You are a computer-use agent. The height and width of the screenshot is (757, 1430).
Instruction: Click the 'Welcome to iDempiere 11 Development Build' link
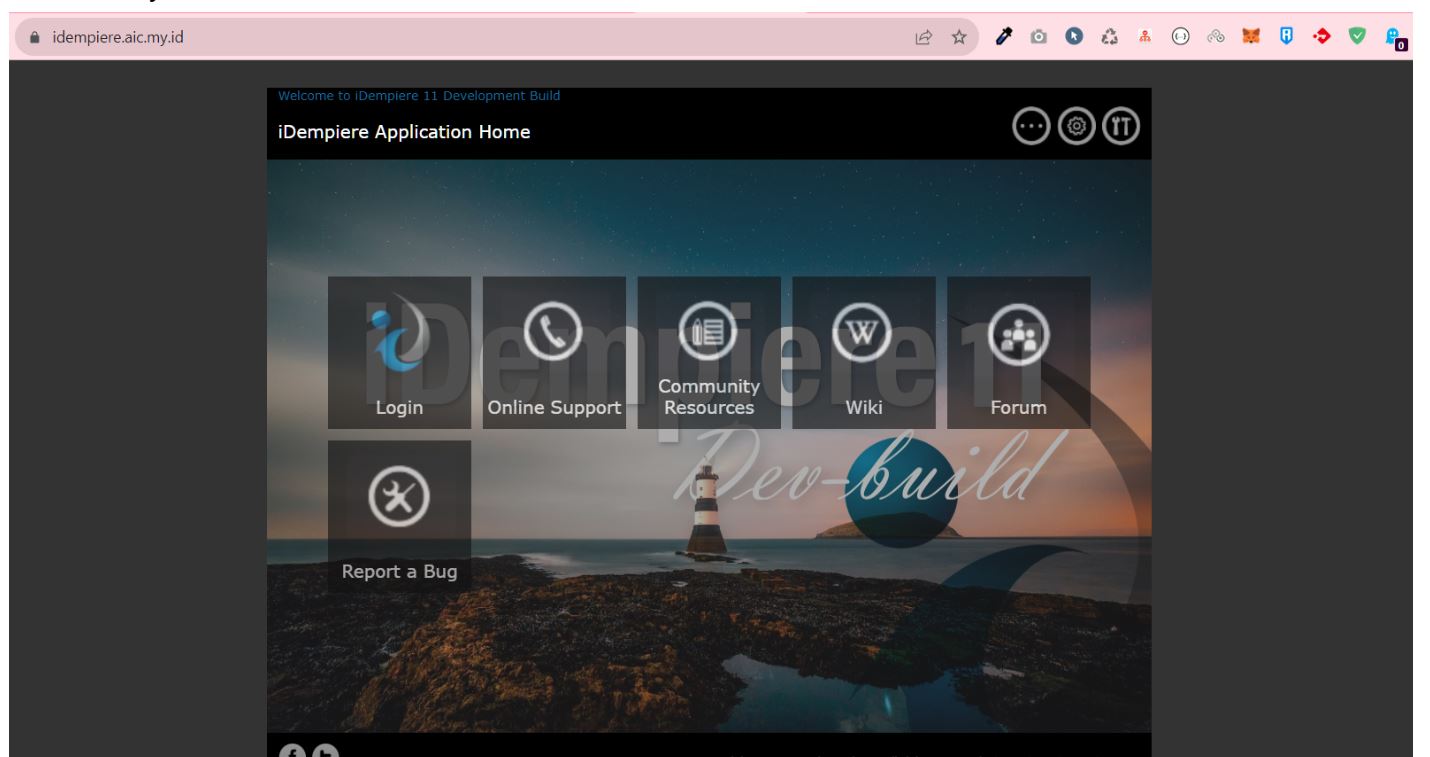click(x=419, y=94)
